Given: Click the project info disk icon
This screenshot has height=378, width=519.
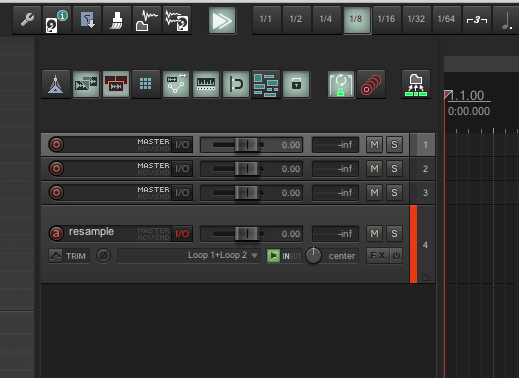Looking at the screenshot, I should click(56, 20).
